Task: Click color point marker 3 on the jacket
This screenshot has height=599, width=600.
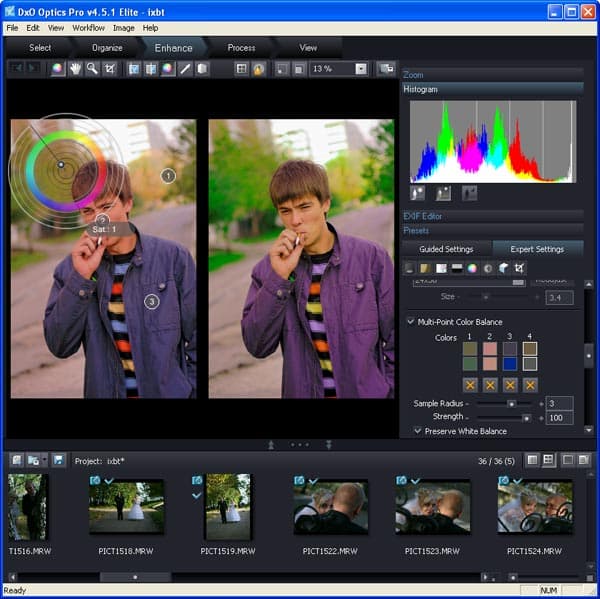Action: [152, 302]
